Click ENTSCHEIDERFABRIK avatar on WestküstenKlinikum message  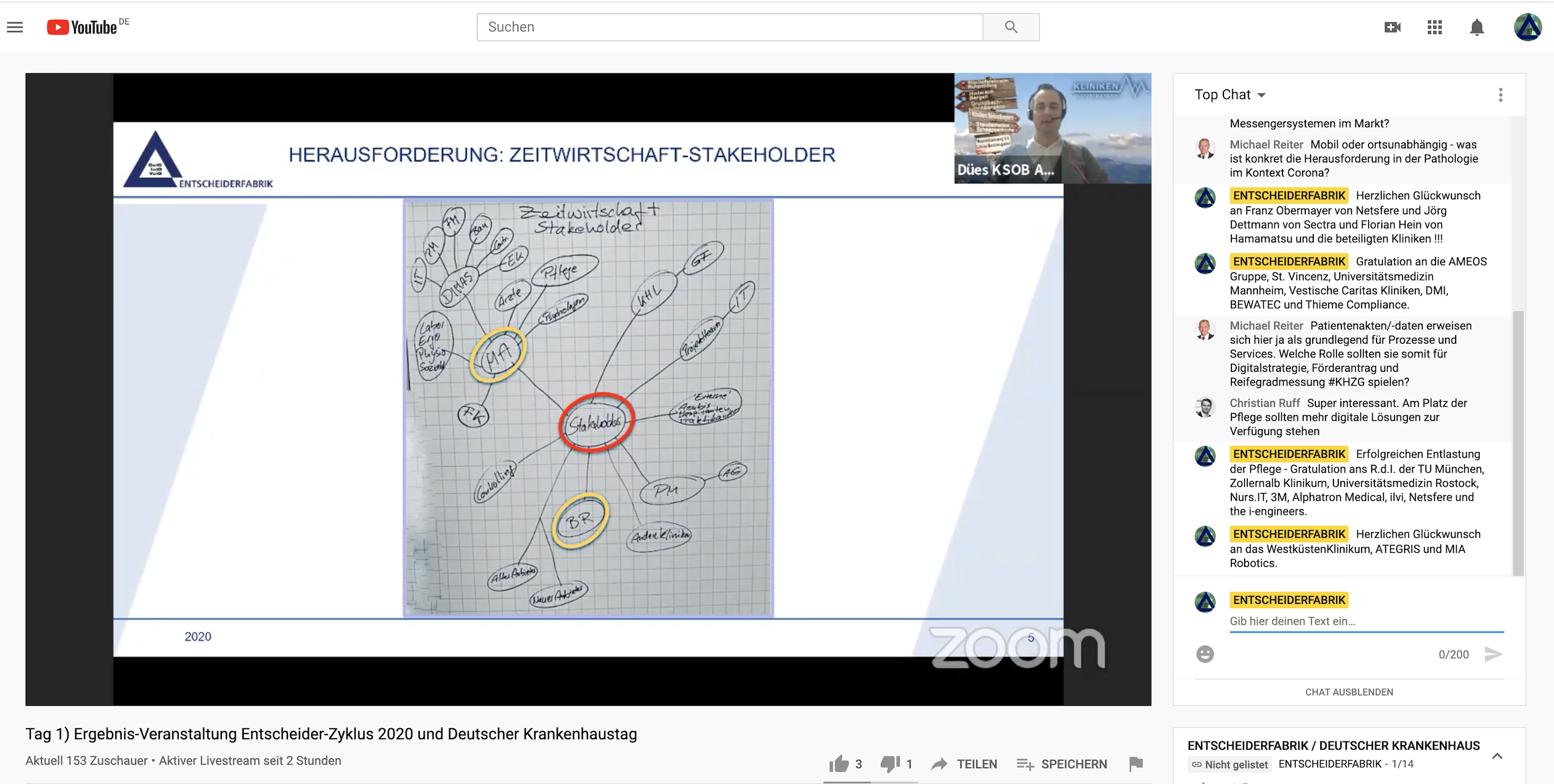tap(1205, 536)
